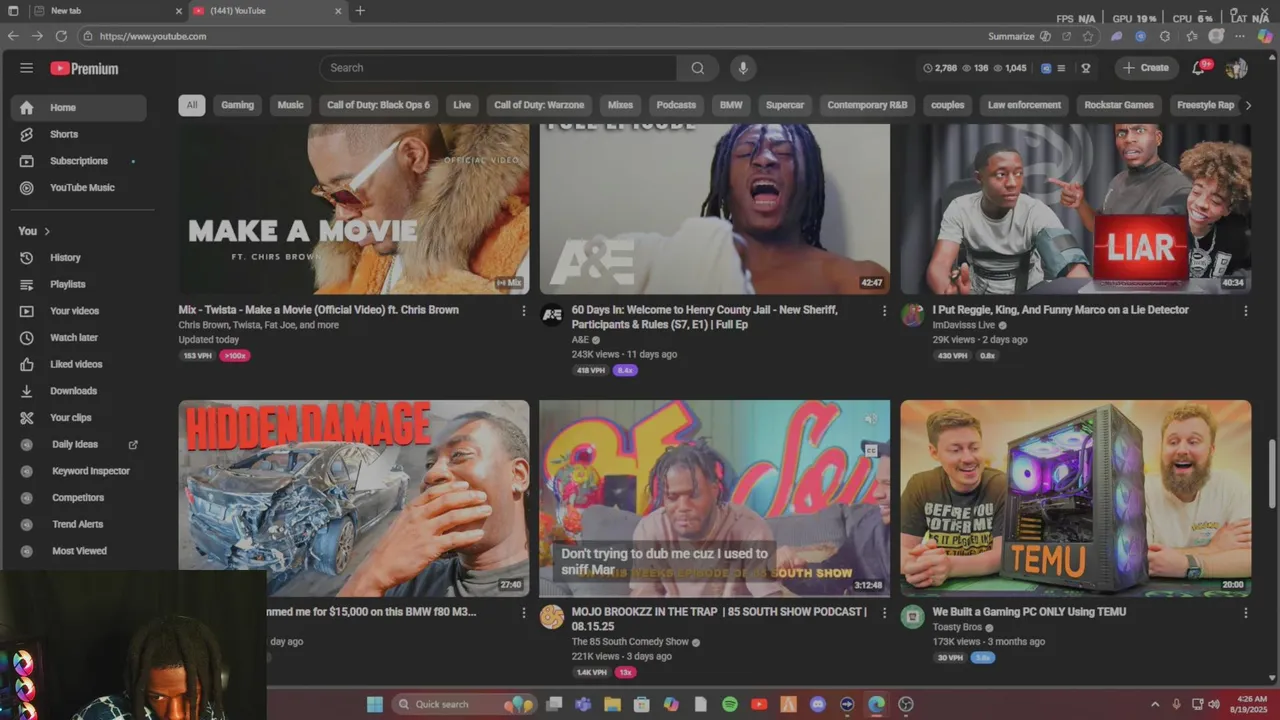Open options menu for MOJO BROOKZZ video
Screen dimensions: 1280x720
884,613
